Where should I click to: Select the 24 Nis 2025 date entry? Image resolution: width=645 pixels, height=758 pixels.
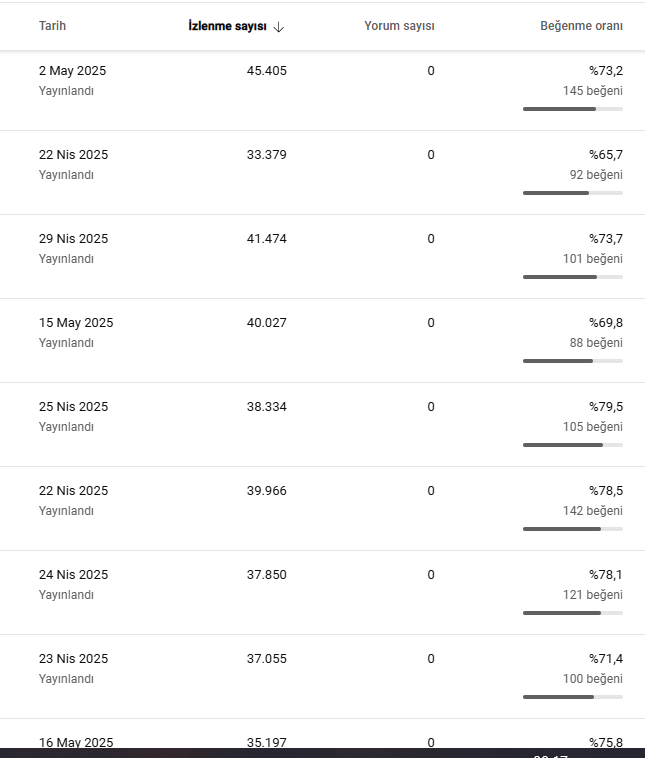73,575
